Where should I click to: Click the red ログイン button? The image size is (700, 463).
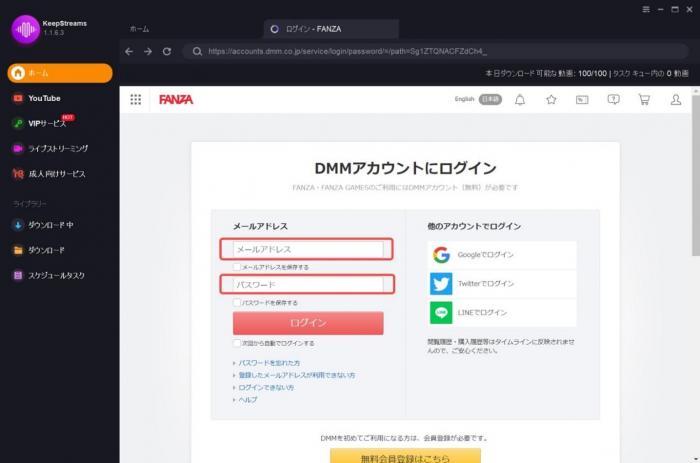308,323
